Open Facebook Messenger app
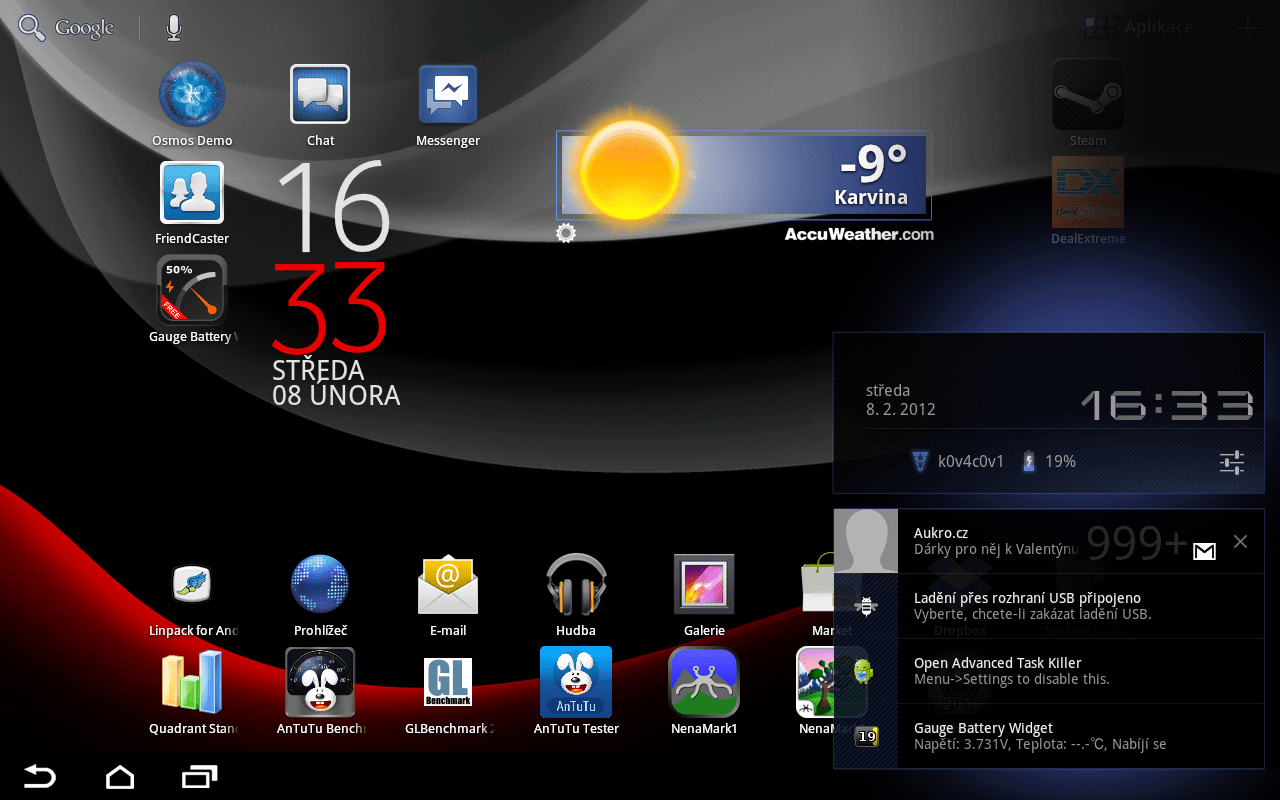 tap(448, 104)
